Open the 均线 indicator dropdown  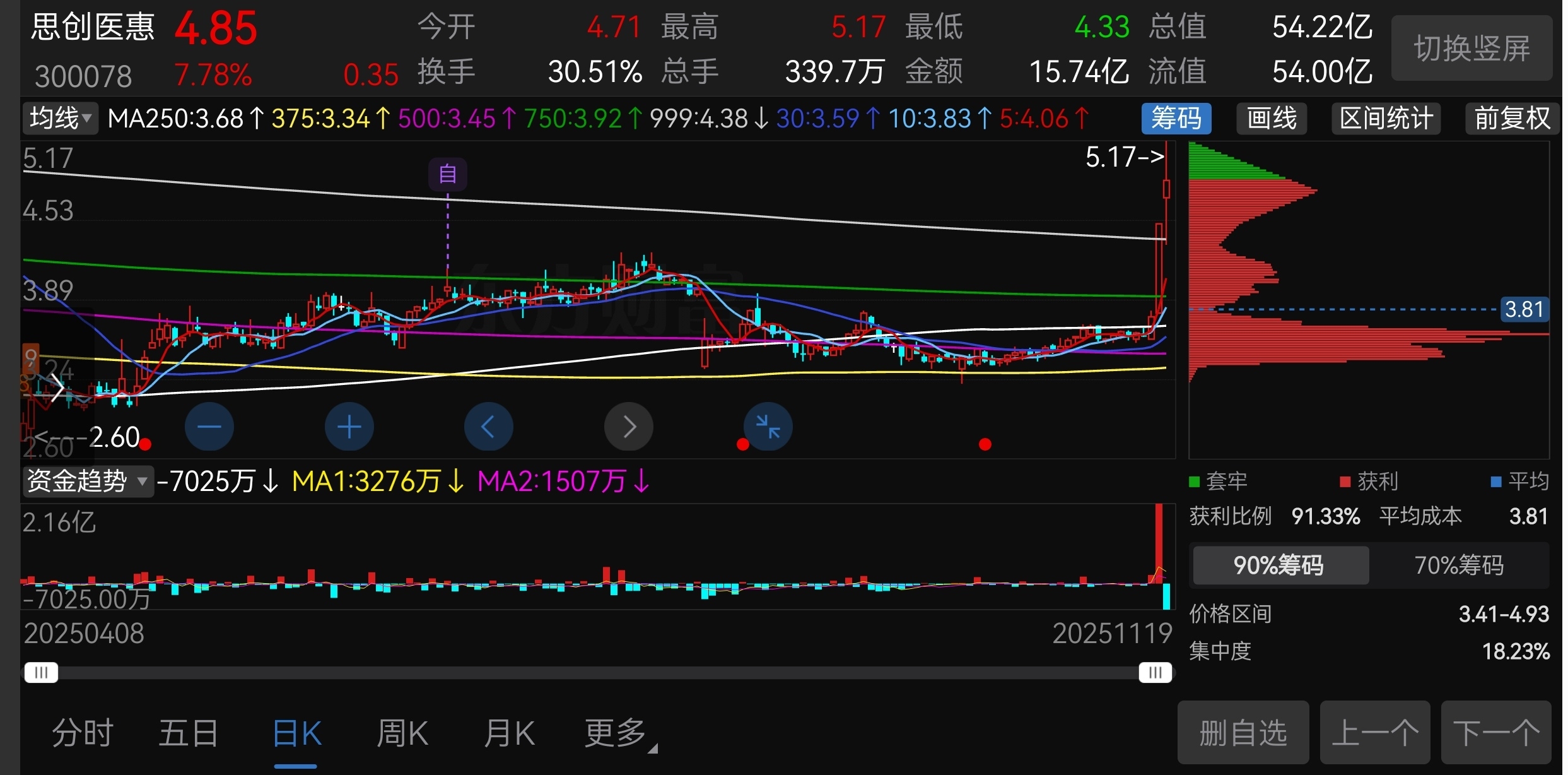pyautogui.click(x=61, y=119)
